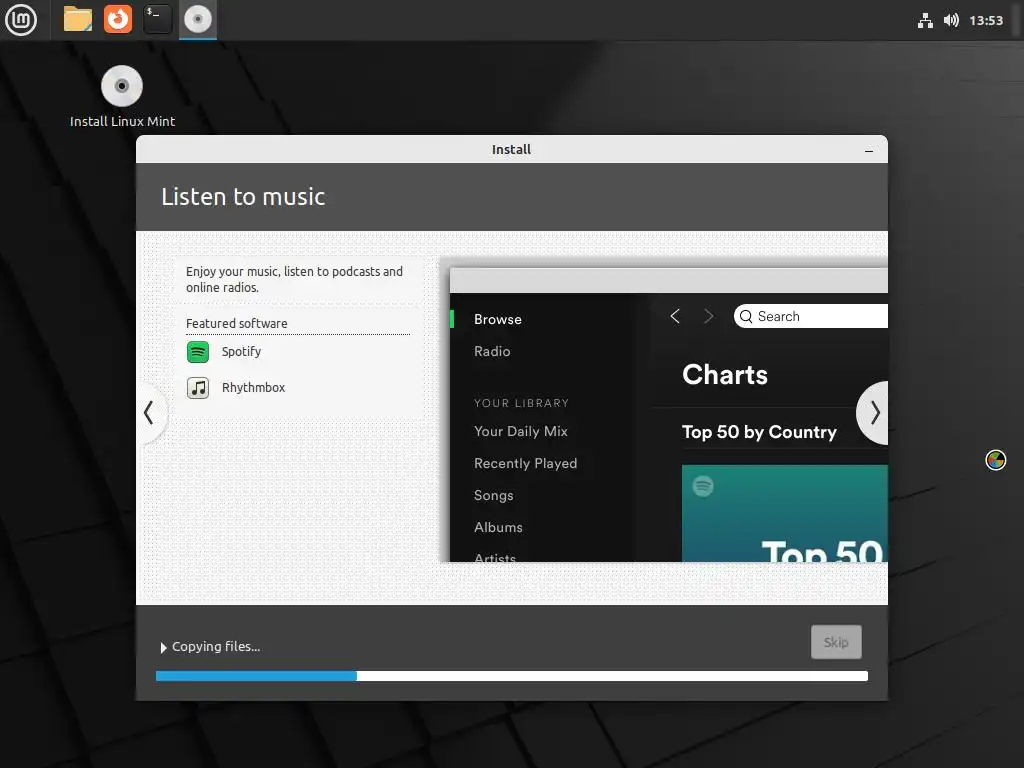Screen dimensions: 1024x768
Task: Open the Files folder launcher in panel
Action: tap(77, 20)
